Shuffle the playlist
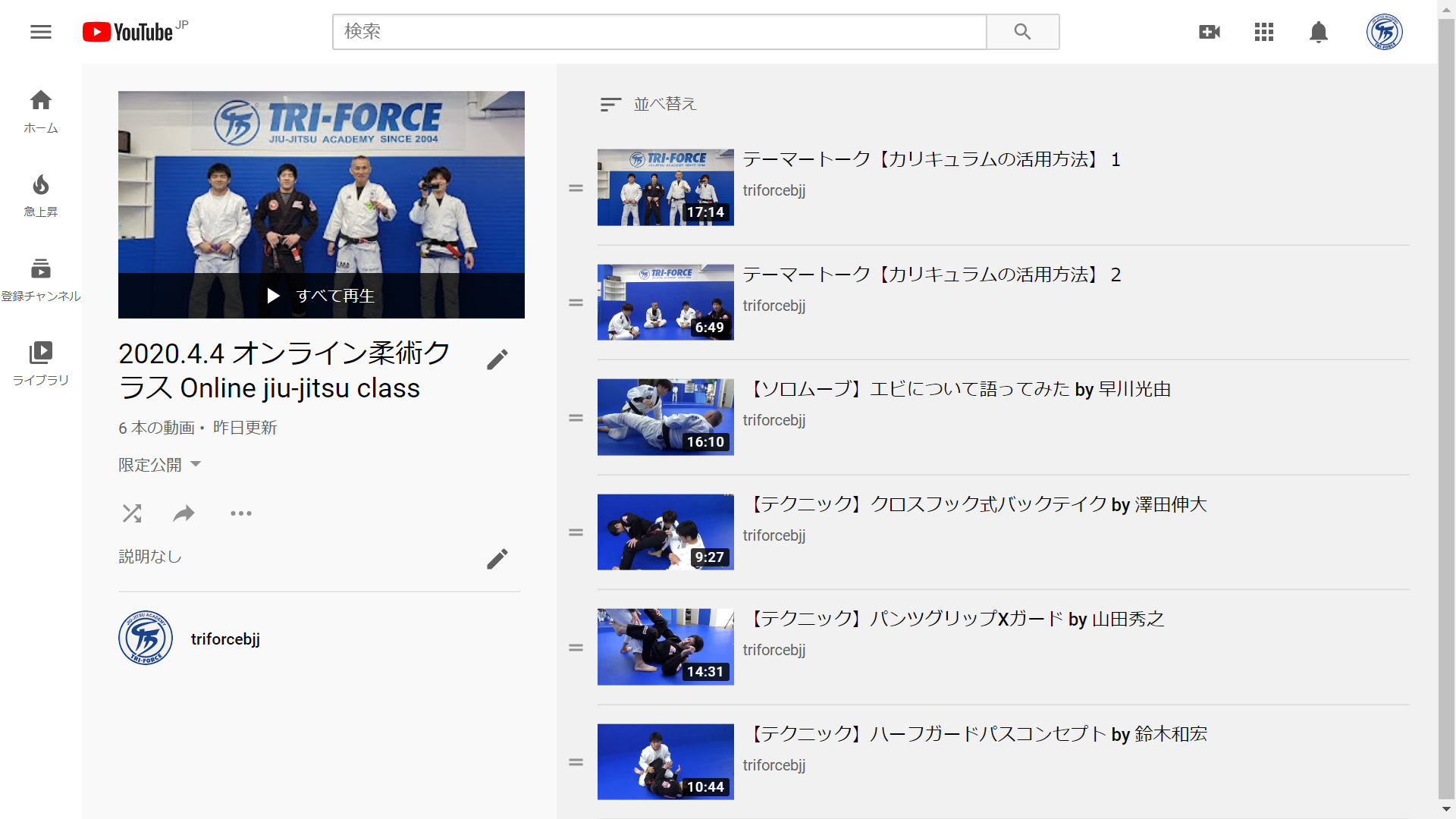1456x819 pixels. [132, 513]
